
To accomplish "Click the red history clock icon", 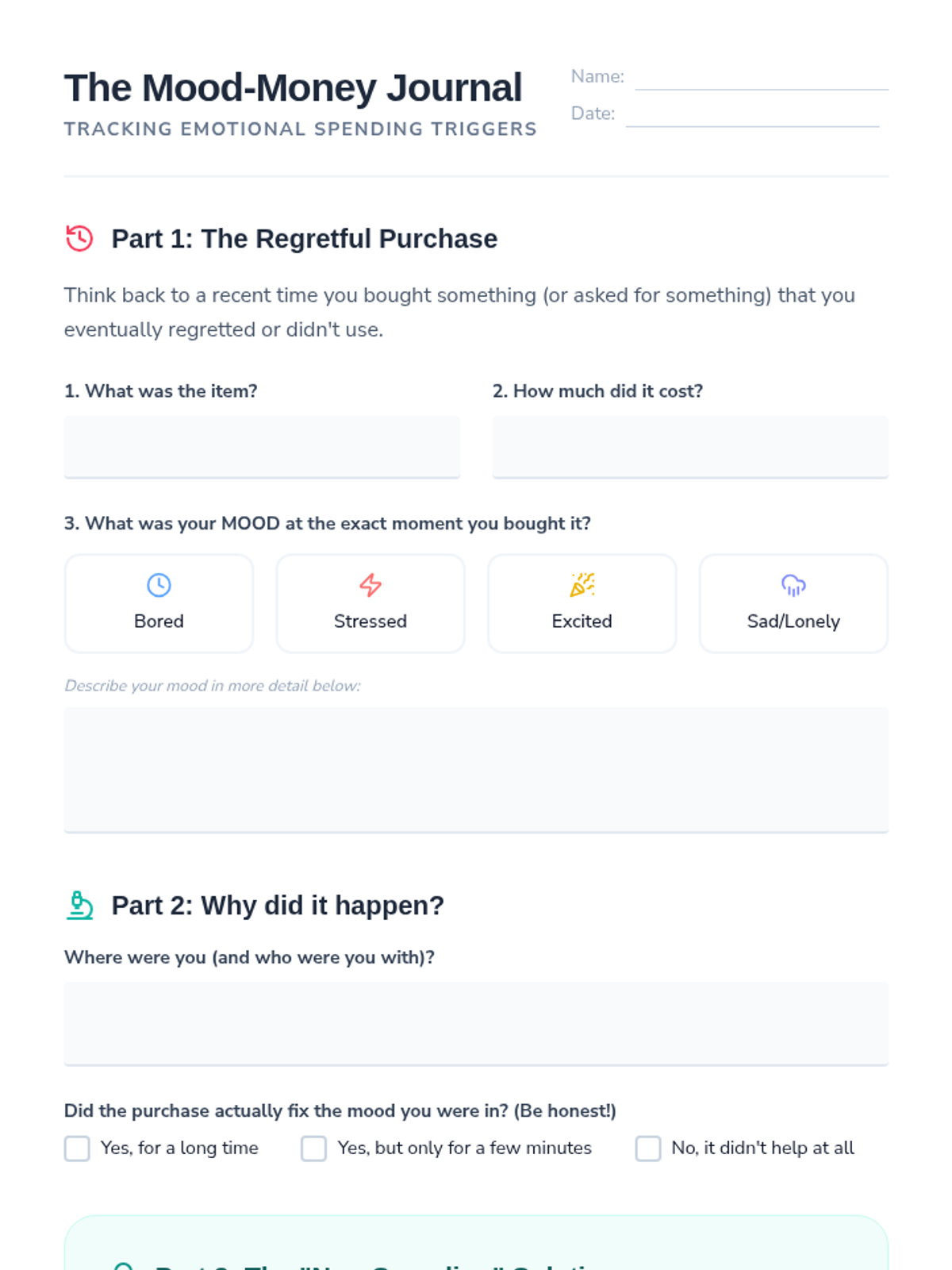I will pos(79,238).
